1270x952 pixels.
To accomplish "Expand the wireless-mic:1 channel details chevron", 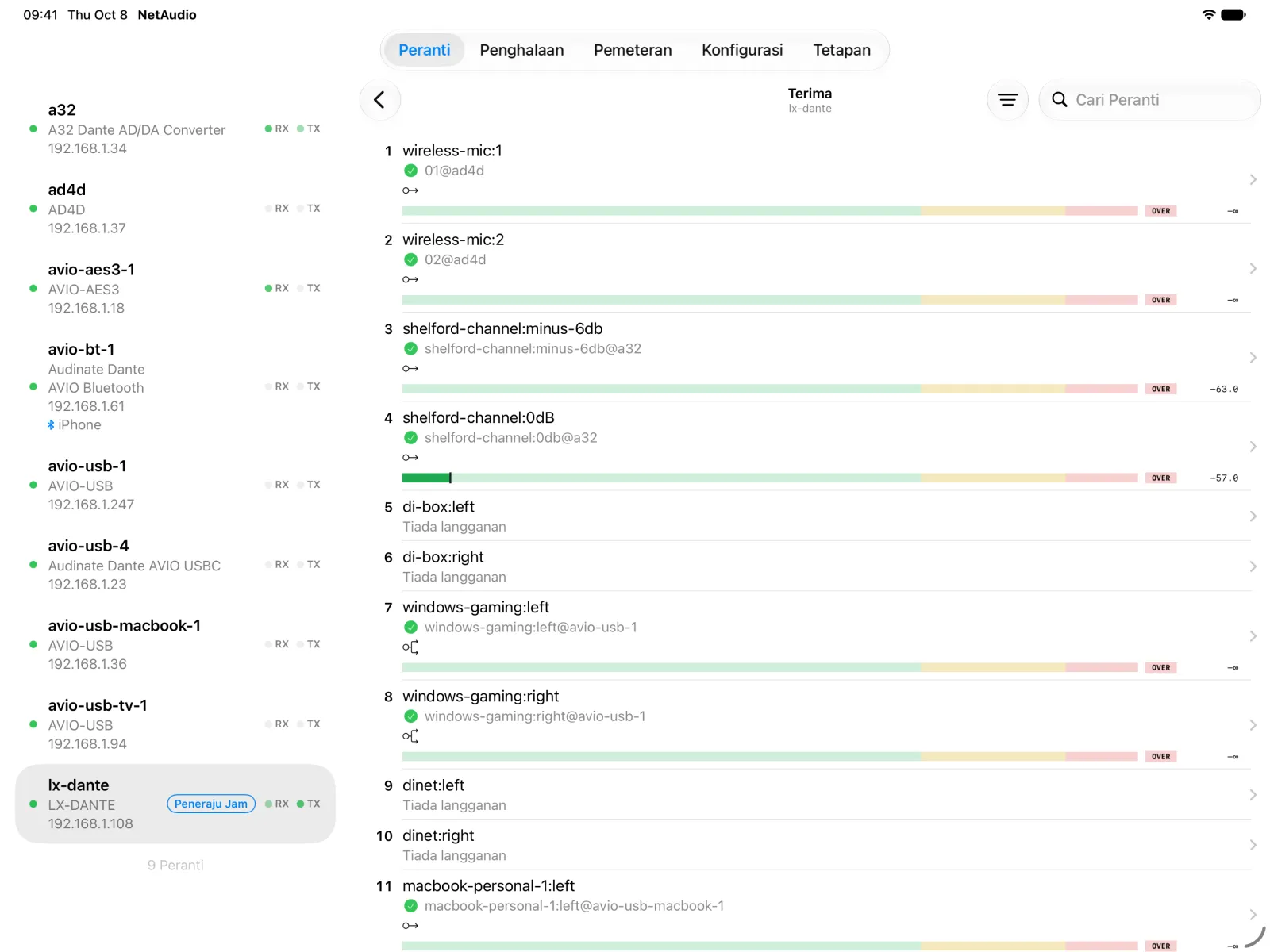I will coord(1253,180).
